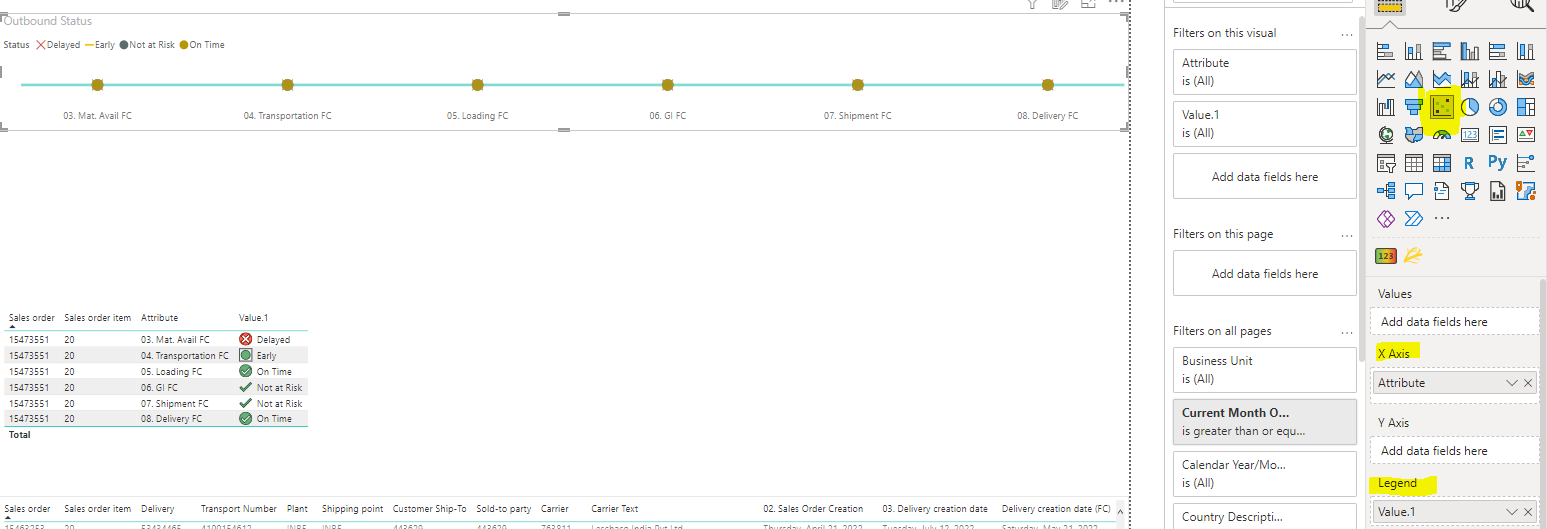Choose the slicer visual
This screenshot has height=529, width=1547.
click(1386, 163)
